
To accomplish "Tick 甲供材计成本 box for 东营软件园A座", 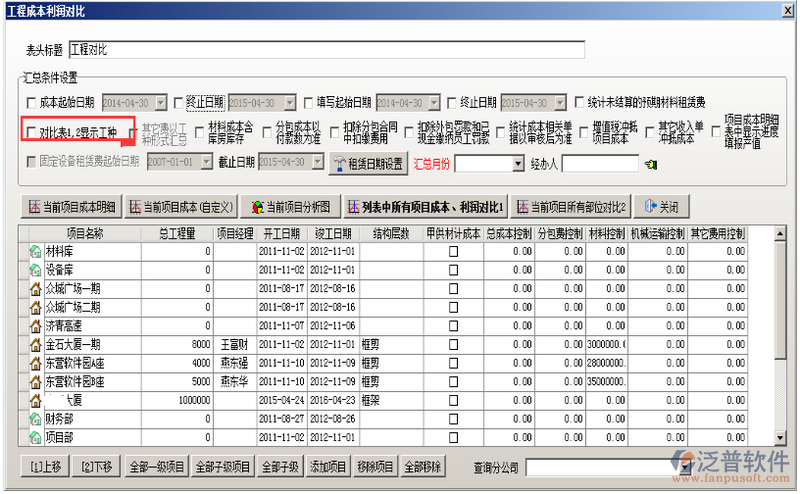I will pos(452,361).
